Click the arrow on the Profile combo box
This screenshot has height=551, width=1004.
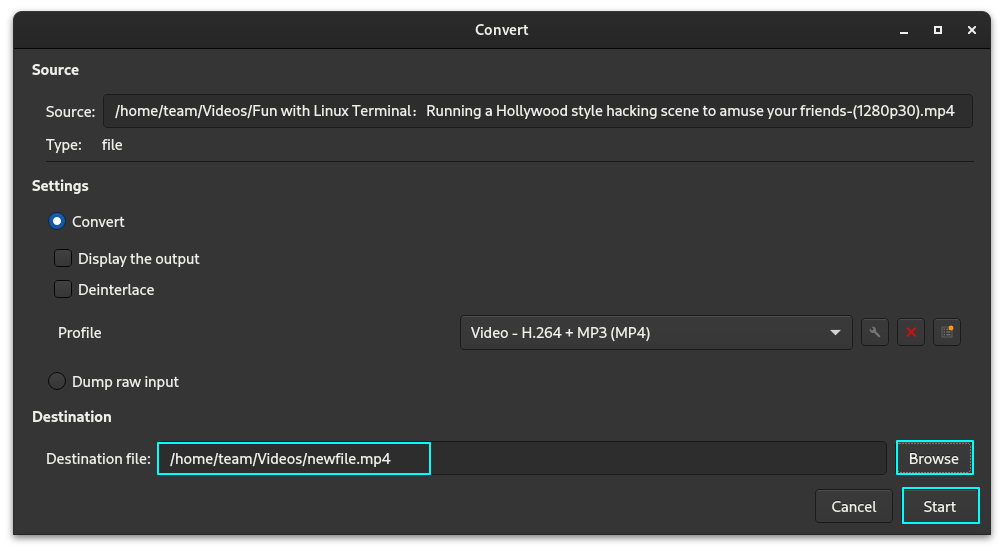835,333
